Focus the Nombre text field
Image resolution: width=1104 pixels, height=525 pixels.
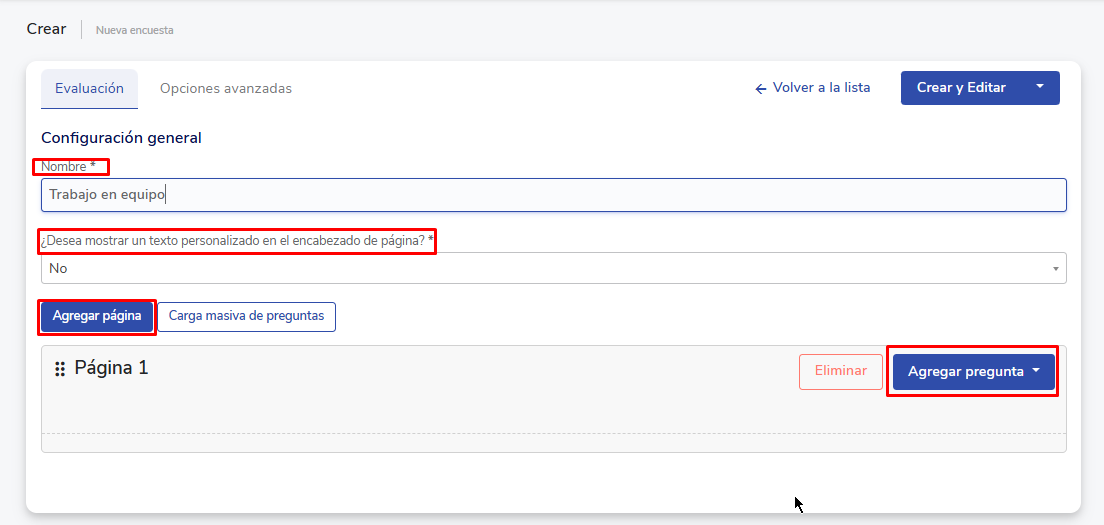pos(553,195)
